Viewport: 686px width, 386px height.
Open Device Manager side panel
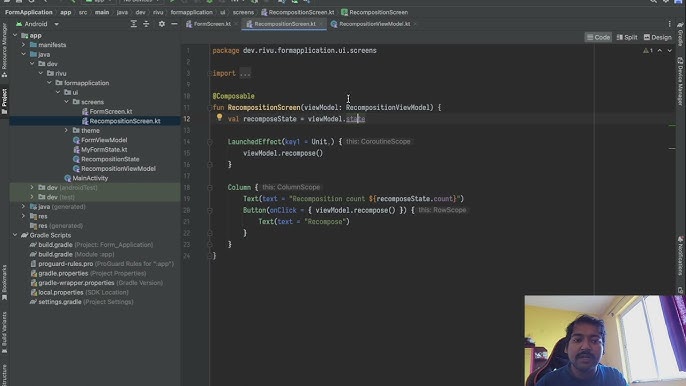pos(680,81)
